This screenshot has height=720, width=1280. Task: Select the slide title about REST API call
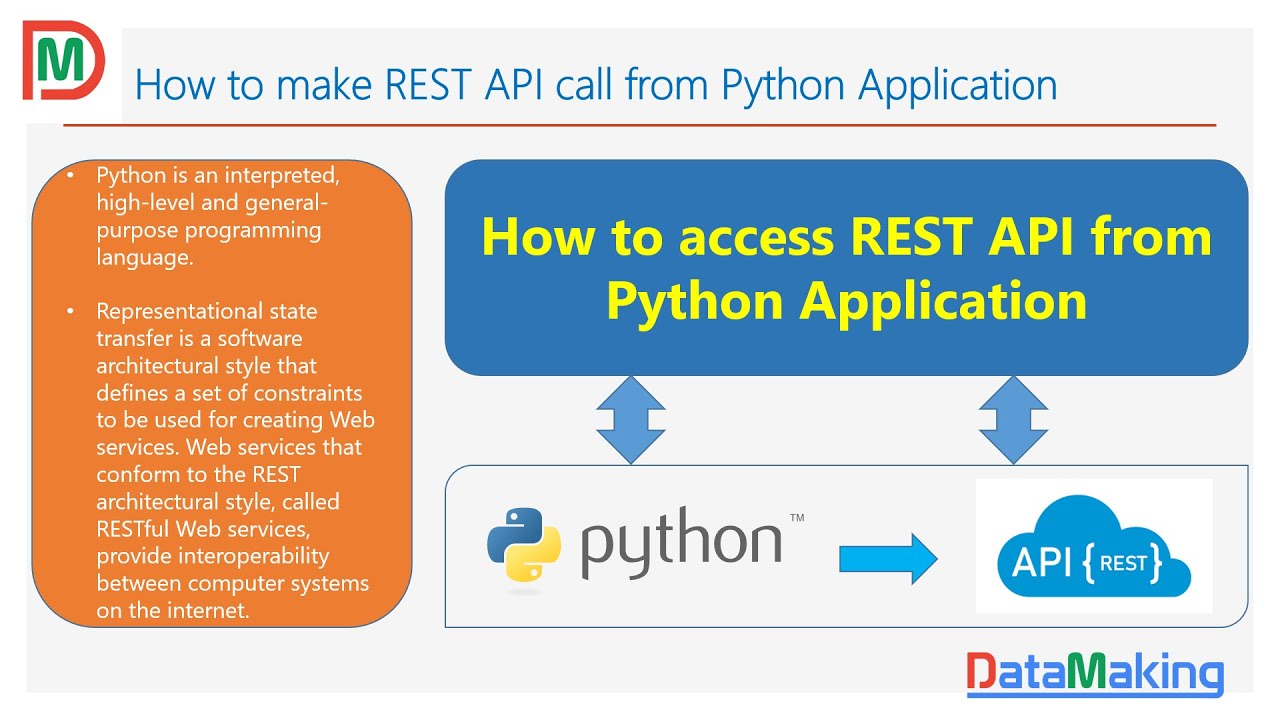click(596, 84)
